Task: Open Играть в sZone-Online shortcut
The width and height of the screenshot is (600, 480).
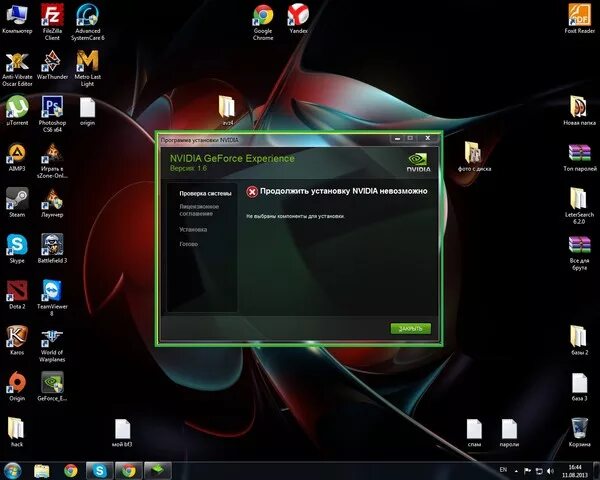Action: click(52, 161)
